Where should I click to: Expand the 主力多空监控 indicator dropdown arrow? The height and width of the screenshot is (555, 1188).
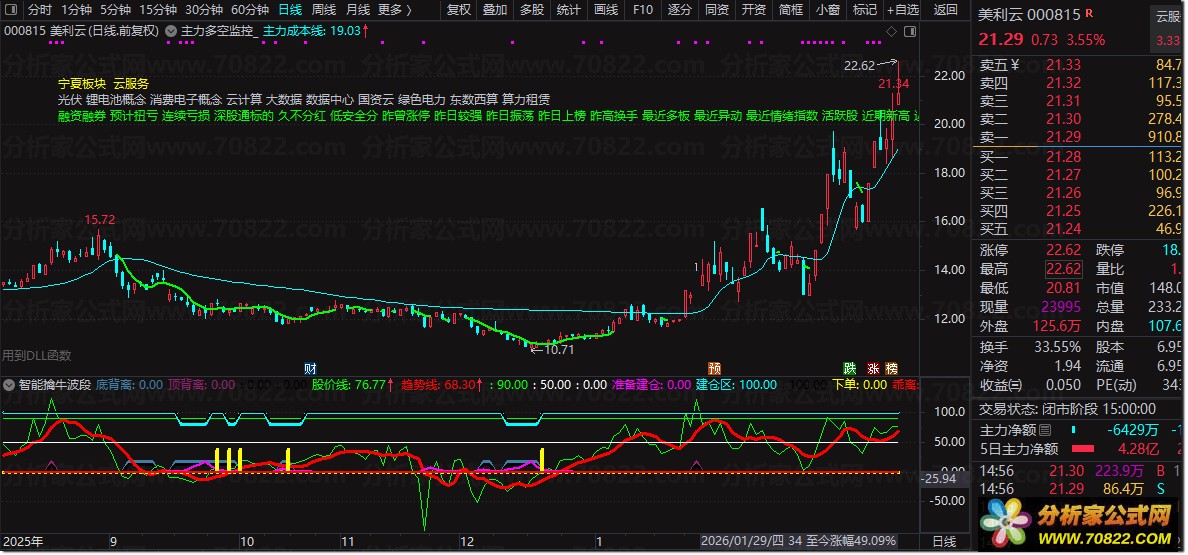(171, 31)
